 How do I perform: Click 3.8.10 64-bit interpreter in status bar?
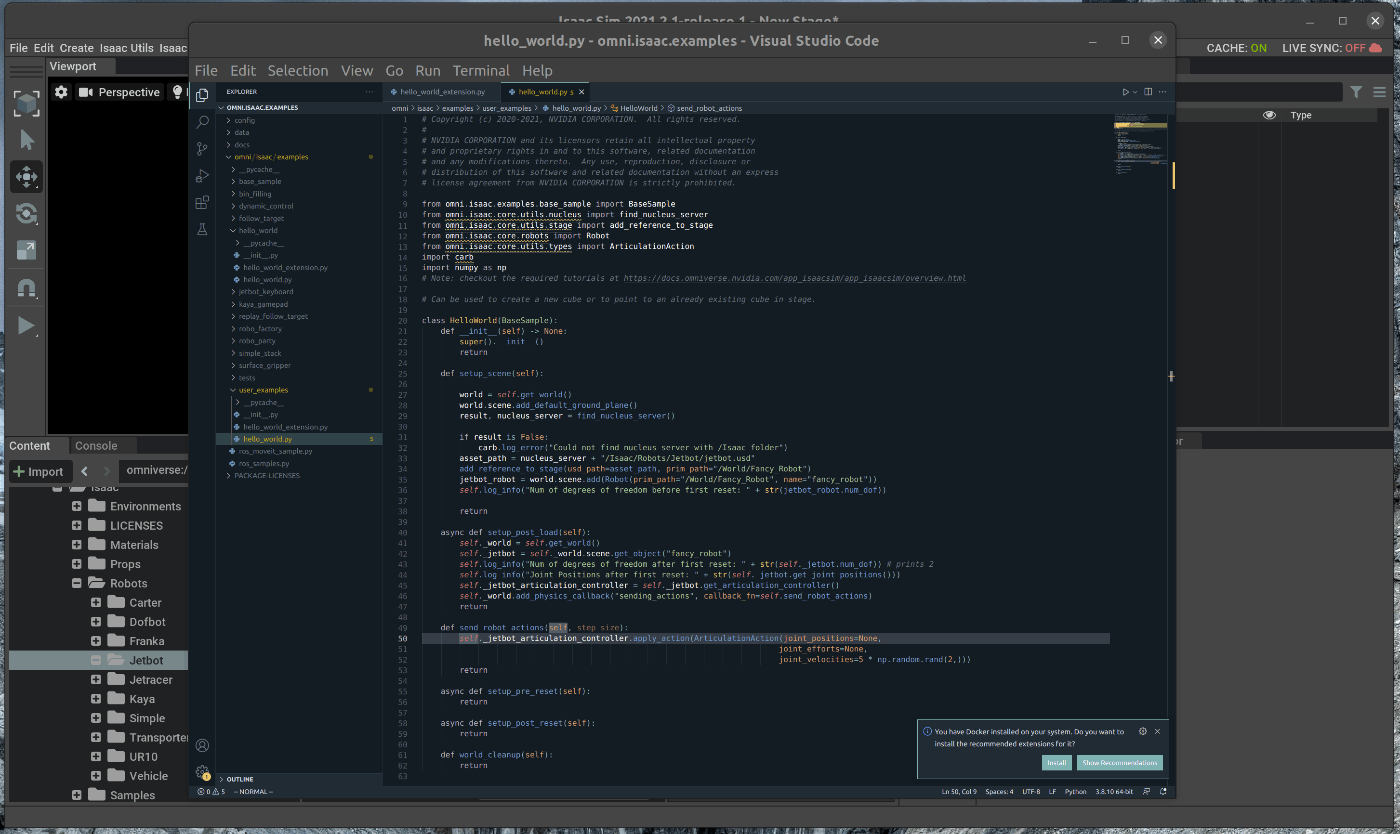1116,791
